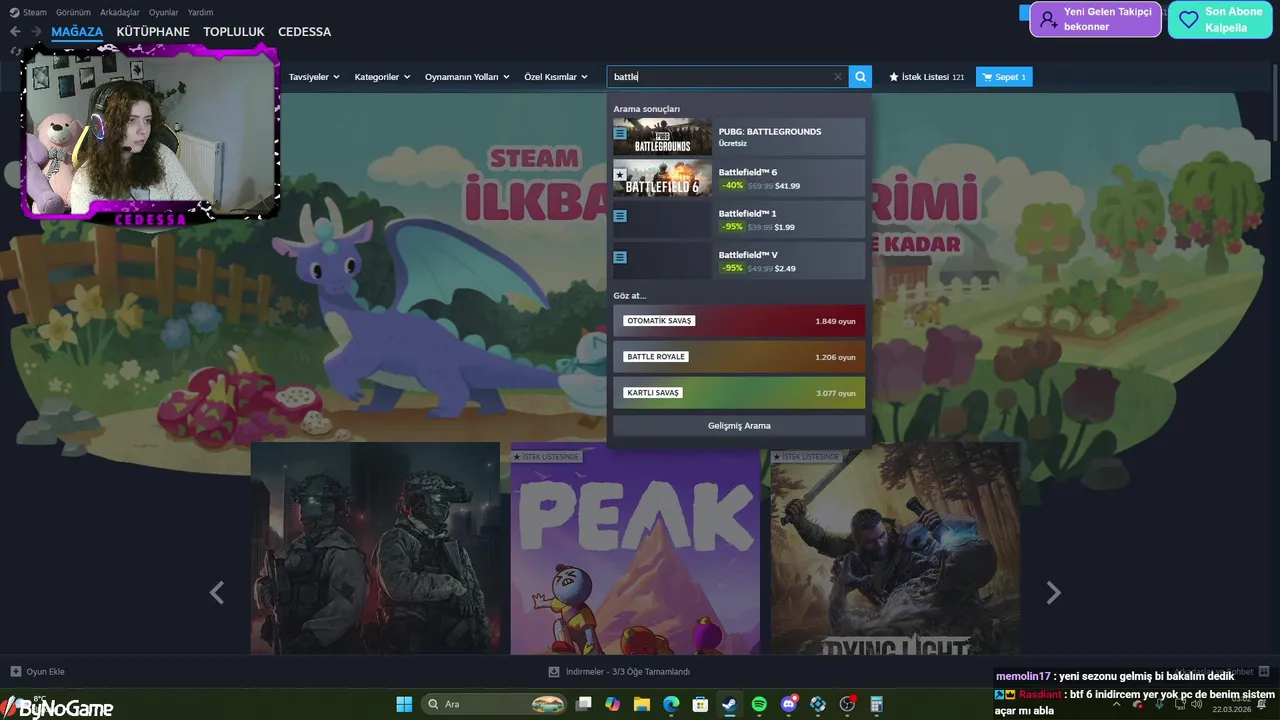Screen dimensions: 1280x720
Task: Click the carousel next arrow
Action: tap(1053, 593)
